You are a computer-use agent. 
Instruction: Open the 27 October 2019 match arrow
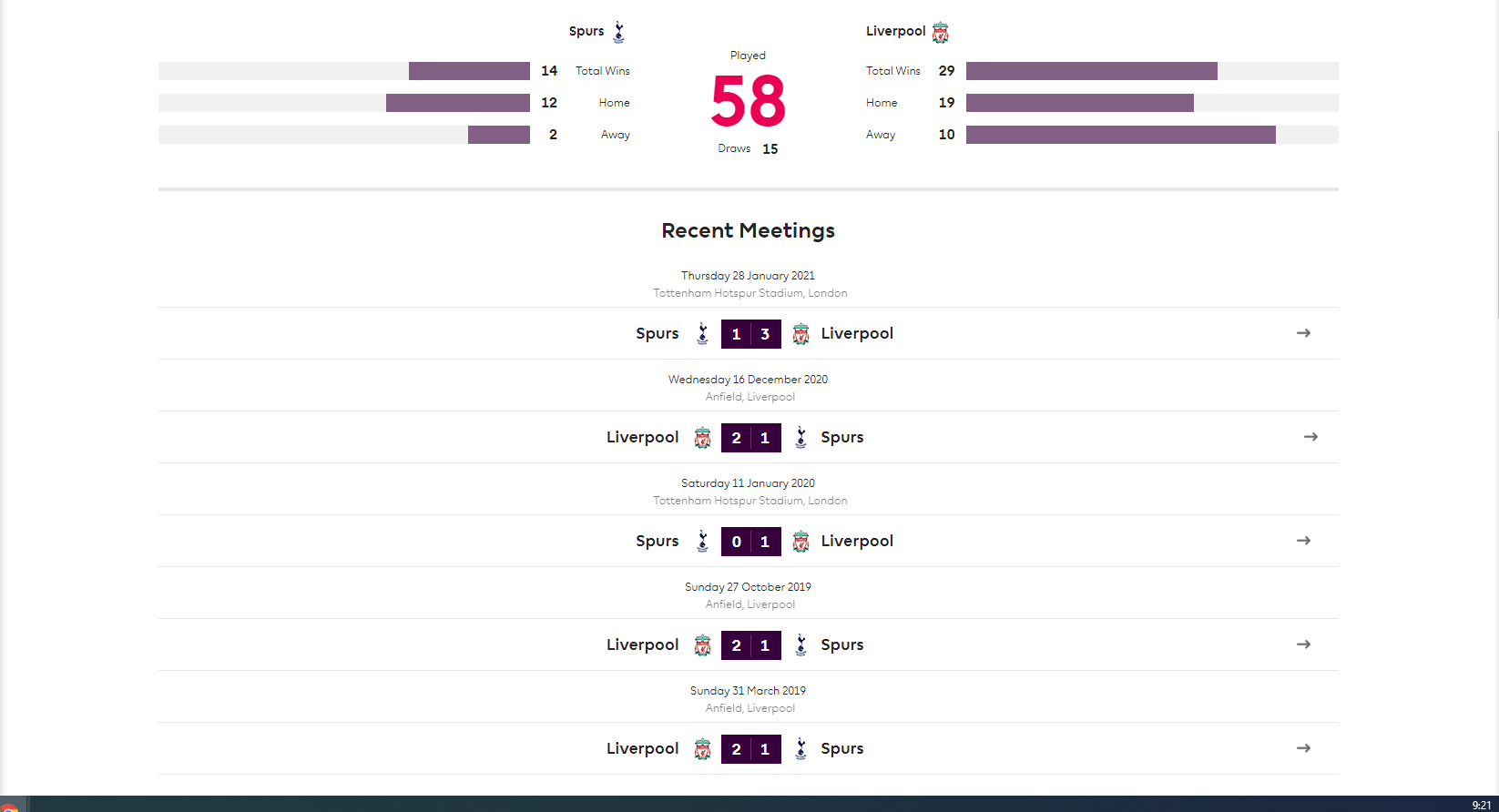click(x=1304, y=645)
